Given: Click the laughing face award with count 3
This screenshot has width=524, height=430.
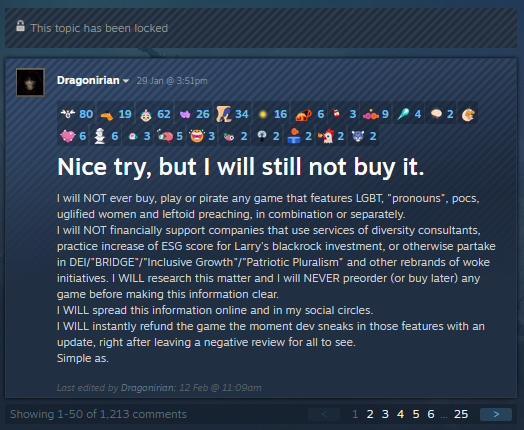Looking at the screenshot, I should [x=203, y=136].
